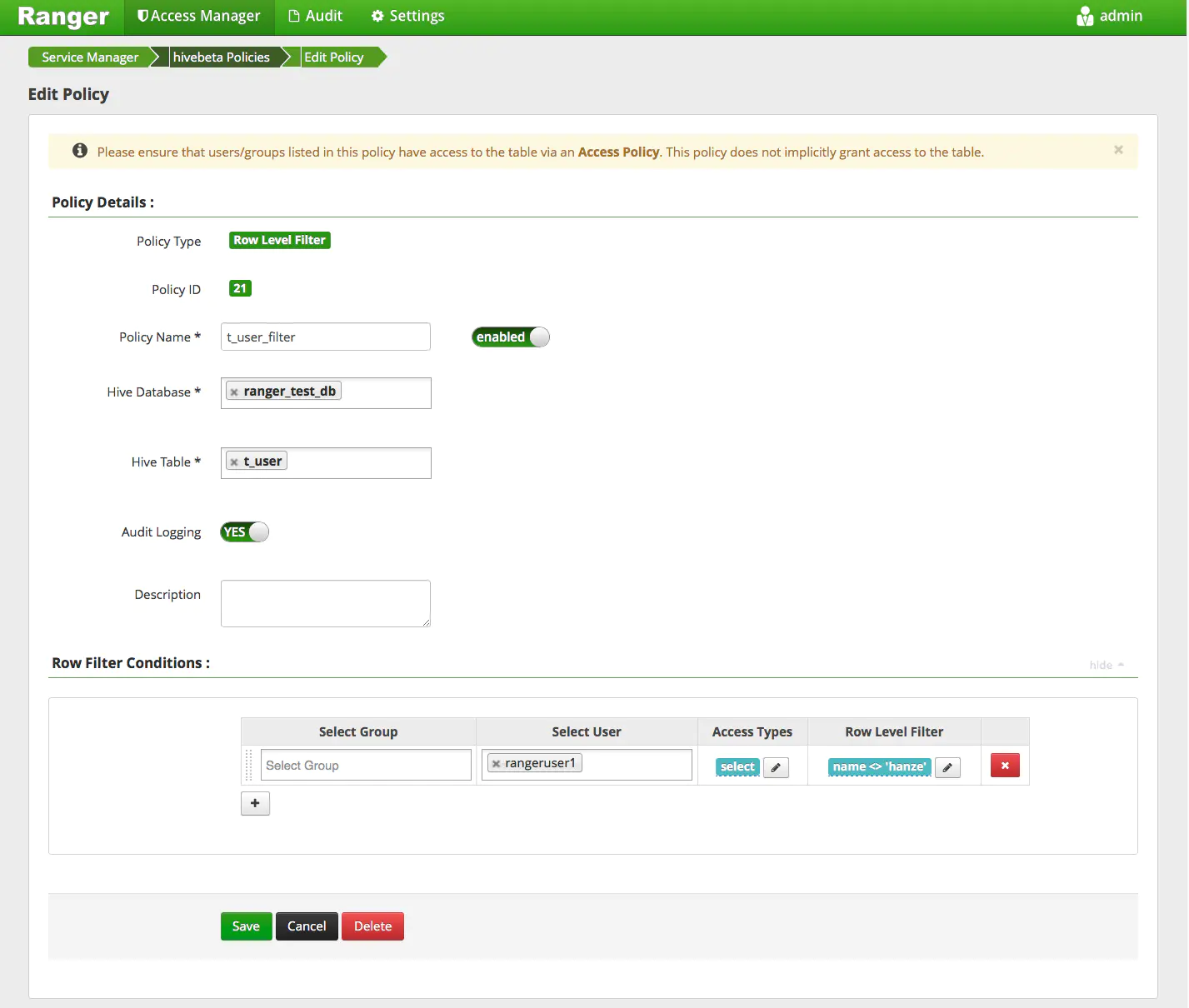Image resolution: width=1189 pixels, height=1008 pixels.
Task: Delete the row filter condition row
Action: point(1005,766)
